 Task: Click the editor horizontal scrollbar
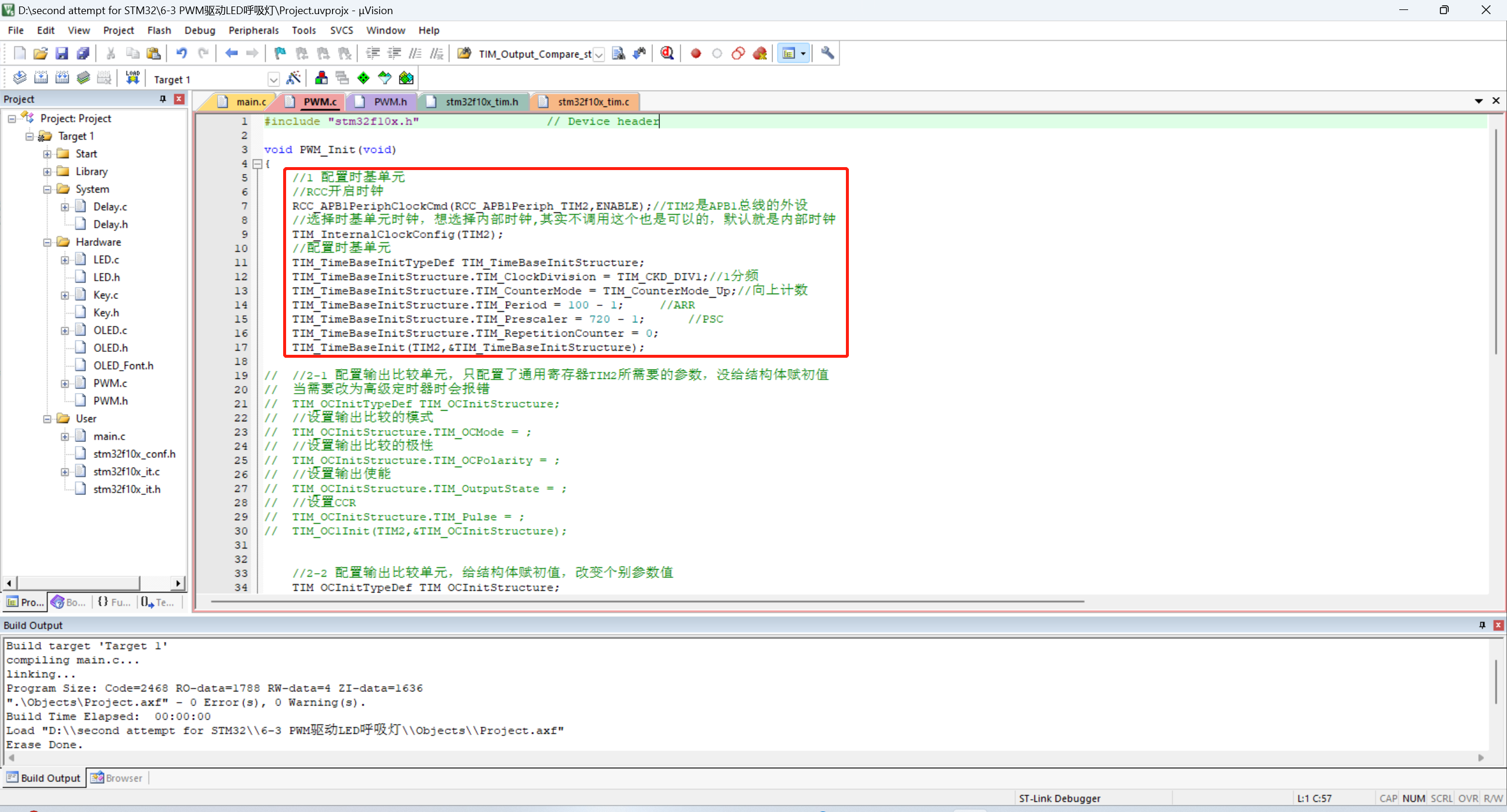648,601
